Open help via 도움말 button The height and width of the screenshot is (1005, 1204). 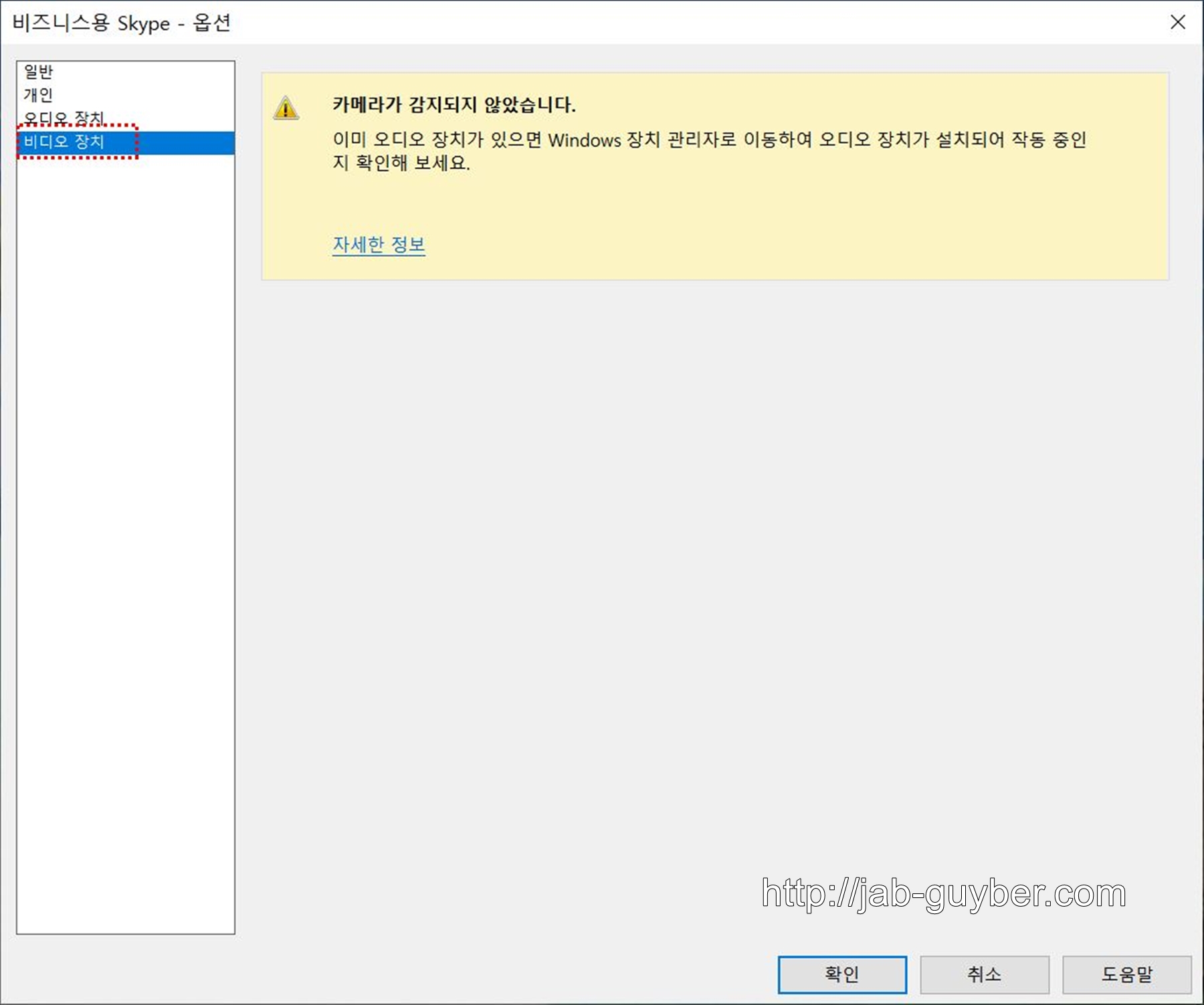pos(1127,974)
